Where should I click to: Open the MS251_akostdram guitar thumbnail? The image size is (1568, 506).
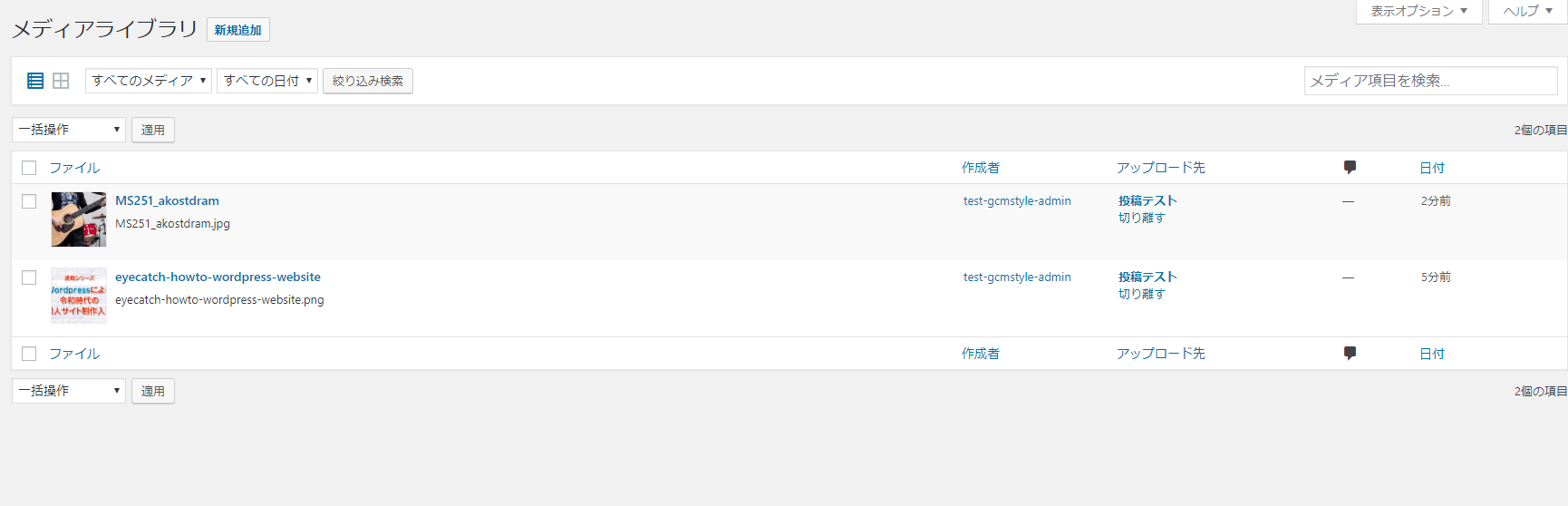pos(79,219)
